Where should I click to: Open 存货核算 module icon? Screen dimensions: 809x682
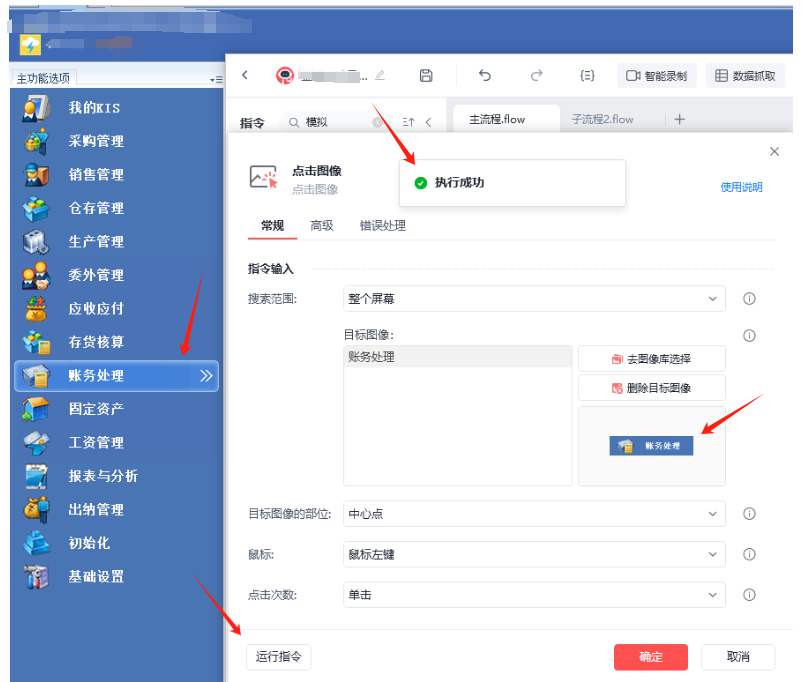coord(36,342)
